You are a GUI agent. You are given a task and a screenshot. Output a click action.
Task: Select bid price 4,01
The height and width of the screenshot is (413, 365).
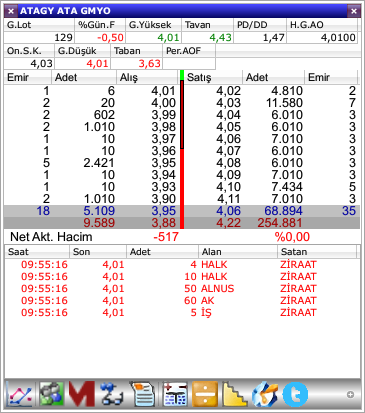click(163, 91)
